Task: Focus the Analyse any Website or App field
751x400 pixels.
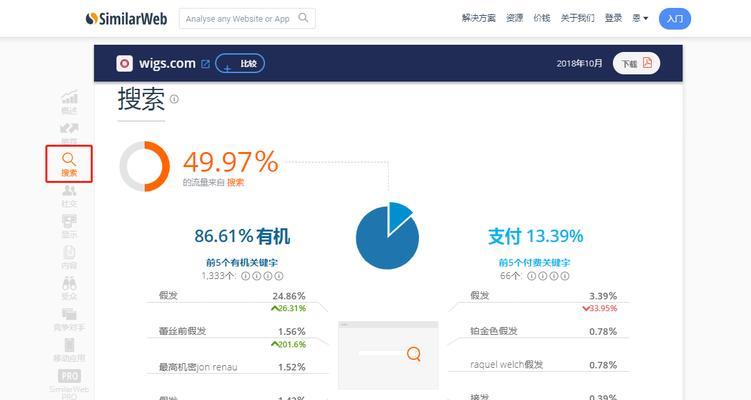Action: [247, 19]
